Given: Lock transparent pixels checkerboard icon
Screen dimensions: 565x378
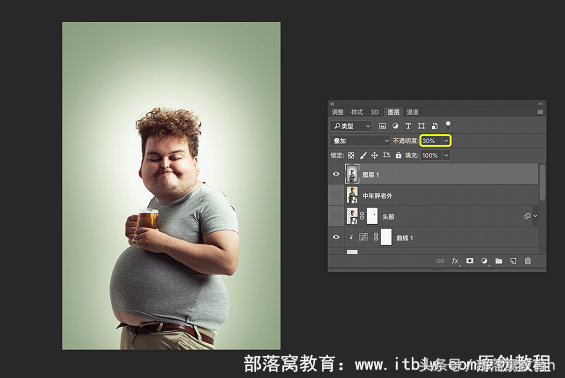Looking at the screenshot, I should pyautogui.click(x=351, y=155).
